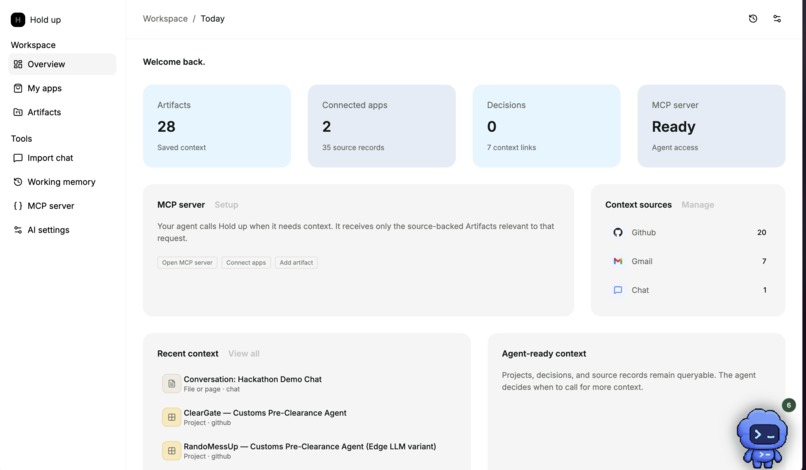Open the Artifacts 28 summary card

pyautogui.click(x=217, y=126)
